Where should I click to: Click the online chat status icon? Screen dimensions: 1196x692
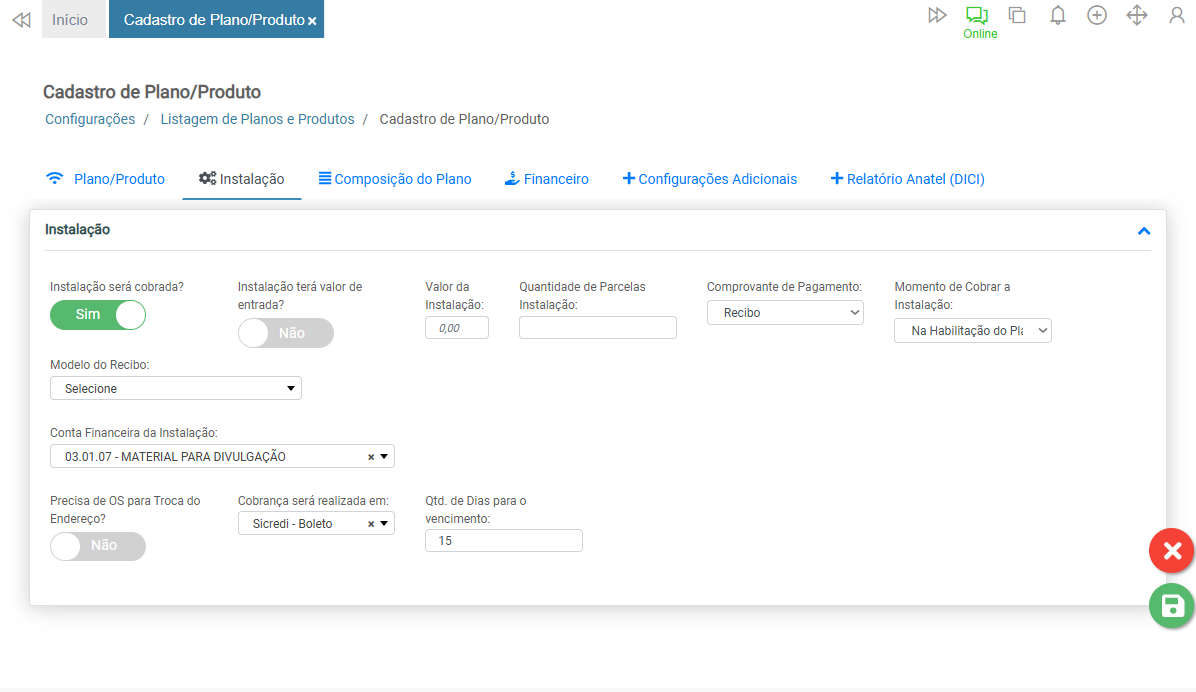[x=976, y=16]
